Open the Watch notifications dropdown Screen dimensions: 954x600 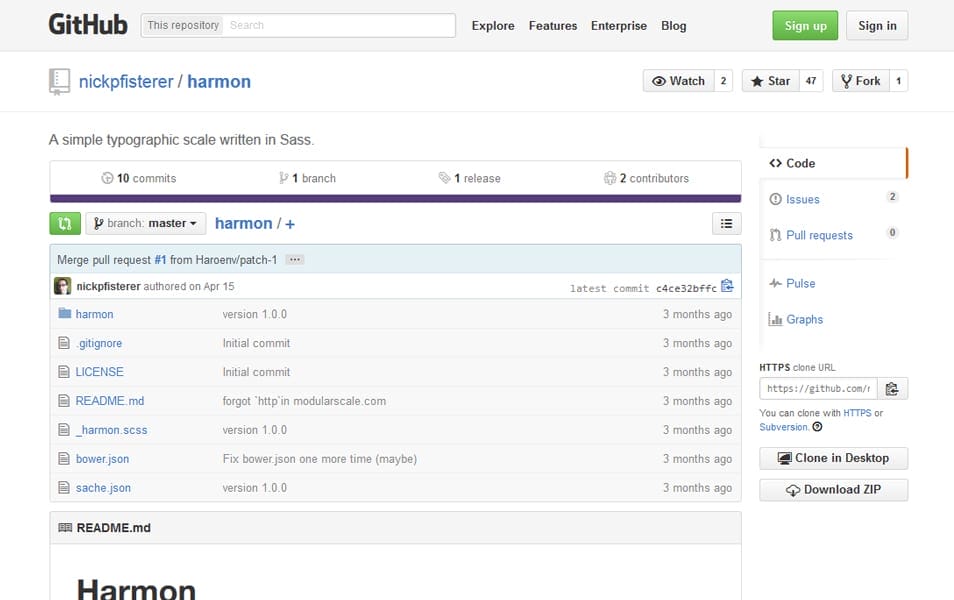[x=679, y=80]
